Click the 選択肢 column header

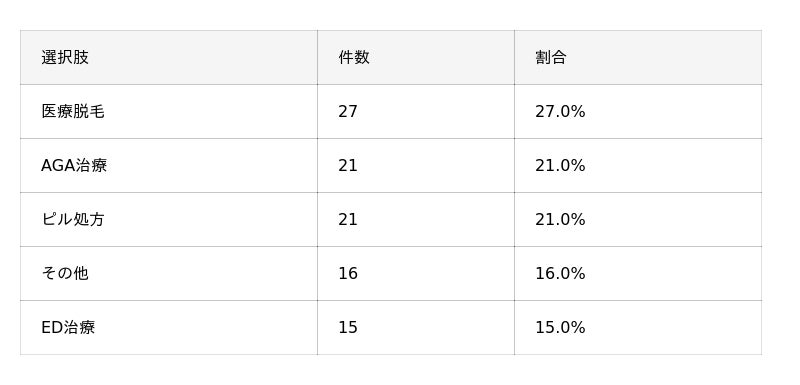pos(169,57)
